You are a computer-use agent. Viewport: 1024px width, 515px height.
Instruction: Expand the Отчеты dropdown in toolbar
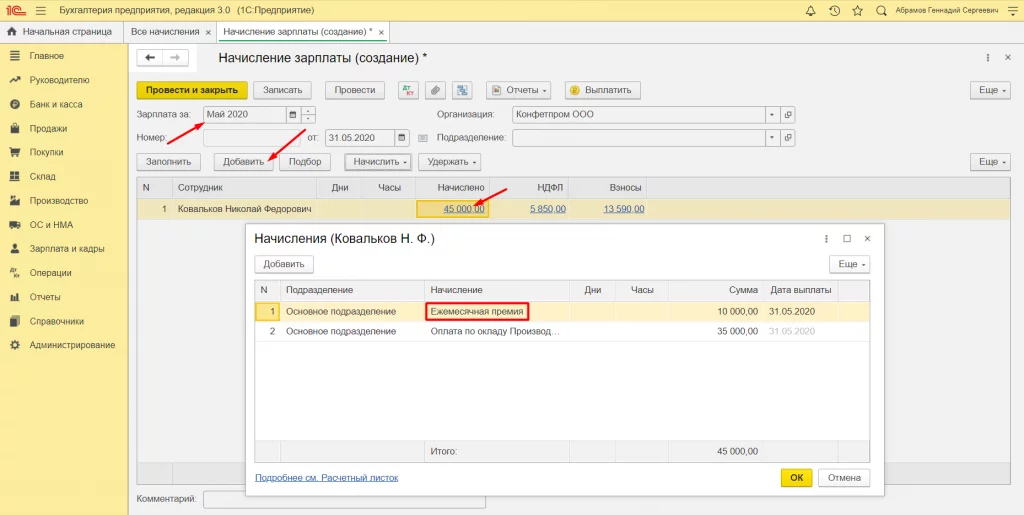519,90
